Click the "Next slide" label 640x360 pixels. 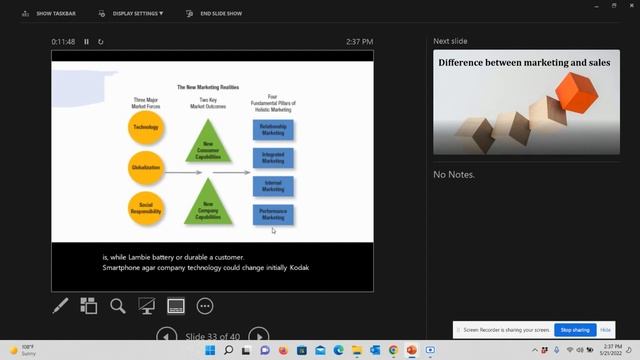tap(450, 41)
